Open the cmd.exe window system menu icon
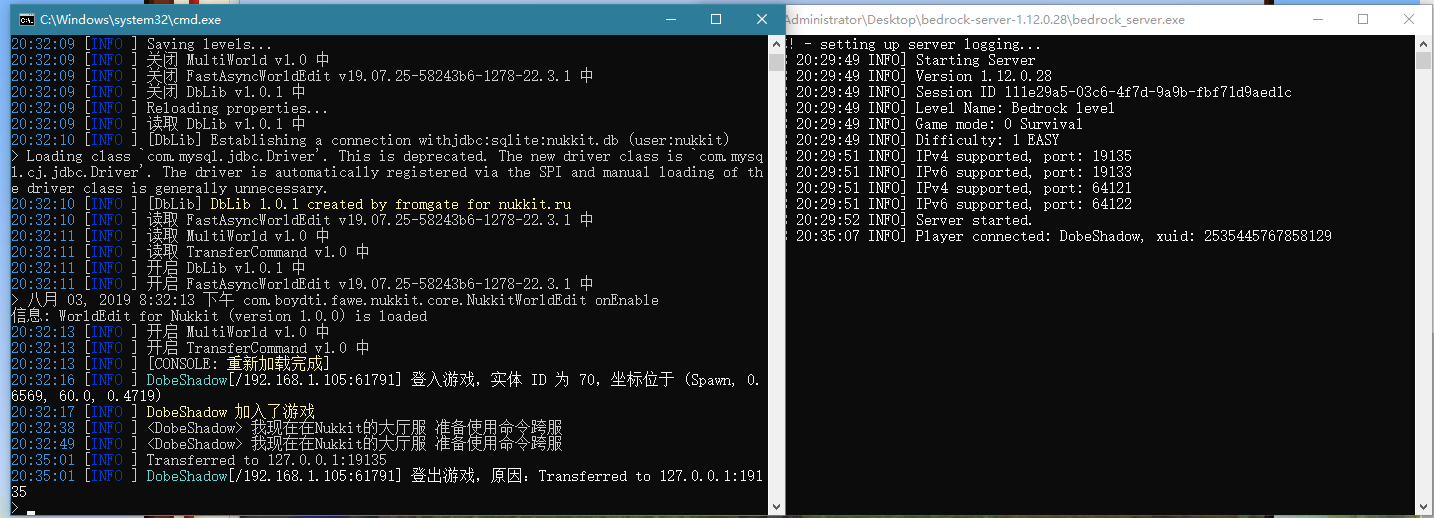 point(25,19)
